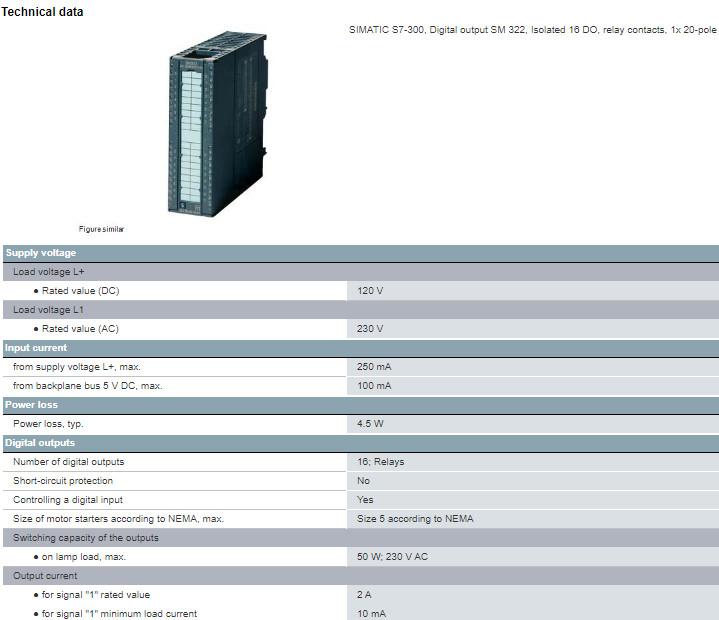
Task: Select the Load voltage L1 subheader row
Action: coord(361,310)
